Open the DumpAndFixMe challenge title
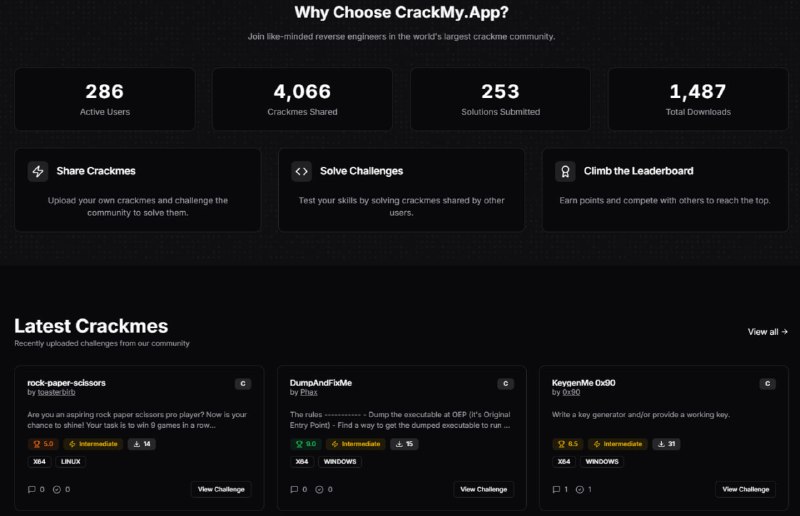This screenshot has width=800, height=516. (x=321, y=383)
